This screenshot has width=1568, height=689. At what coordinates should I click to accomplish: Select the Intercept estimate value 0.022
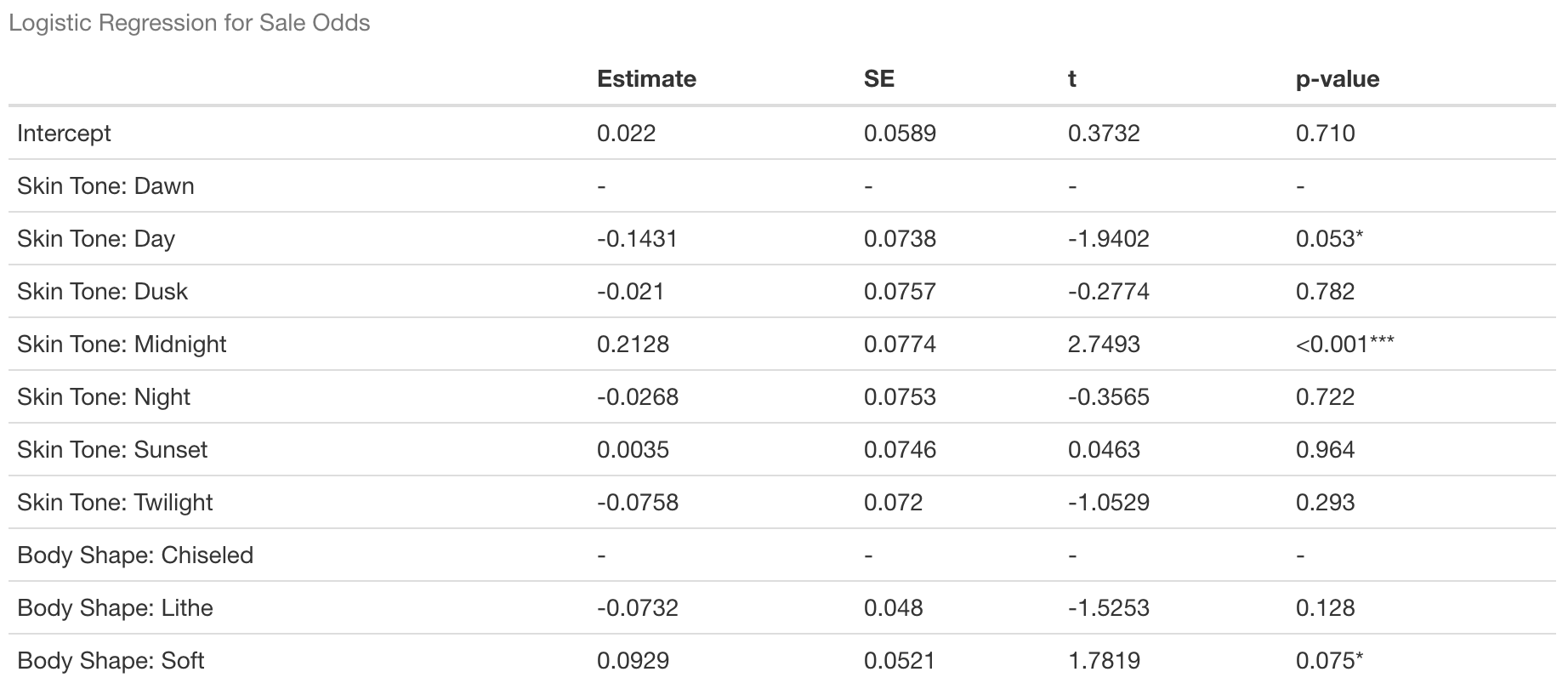626,134
